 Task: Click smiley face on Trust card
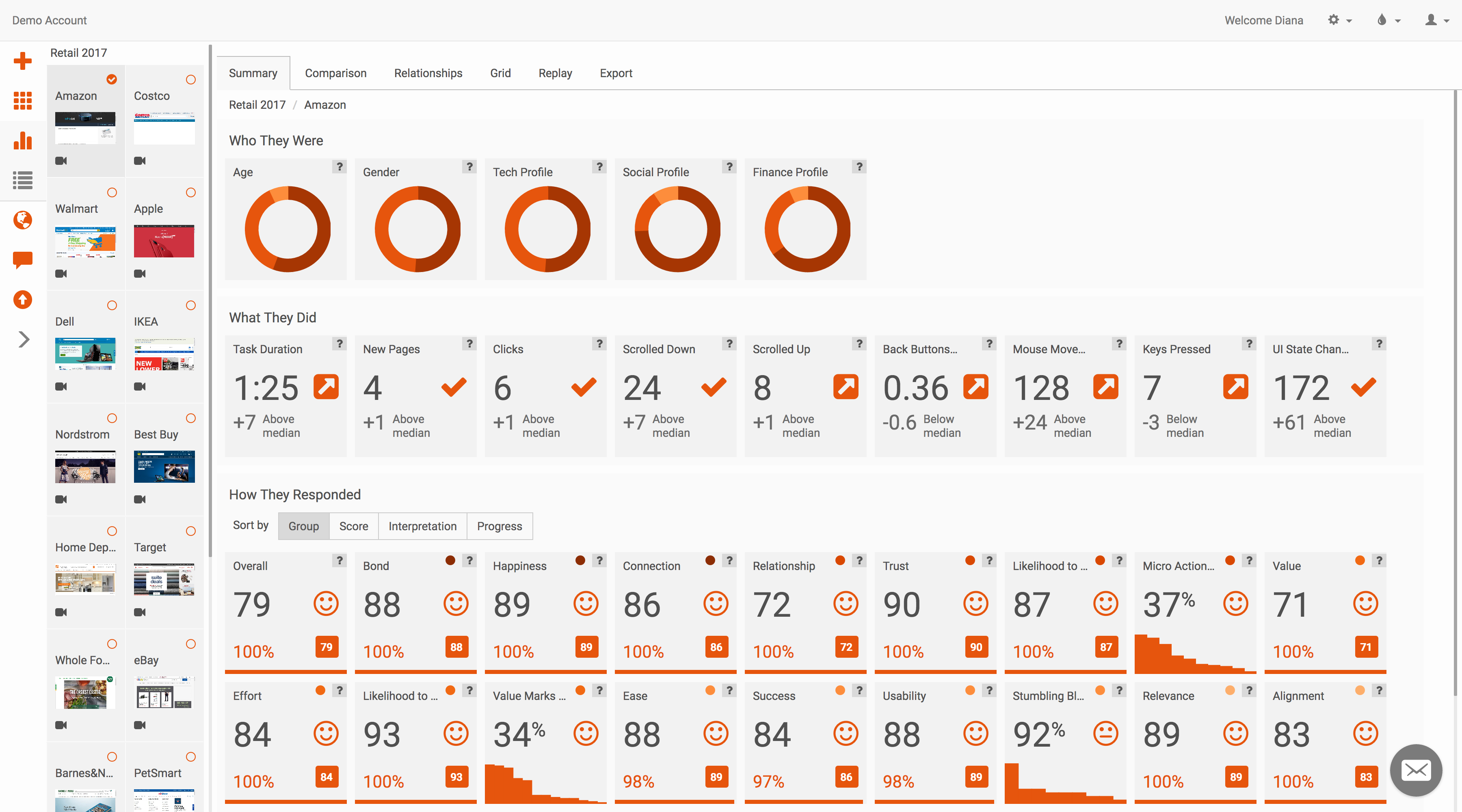click(x=975, y=604)
